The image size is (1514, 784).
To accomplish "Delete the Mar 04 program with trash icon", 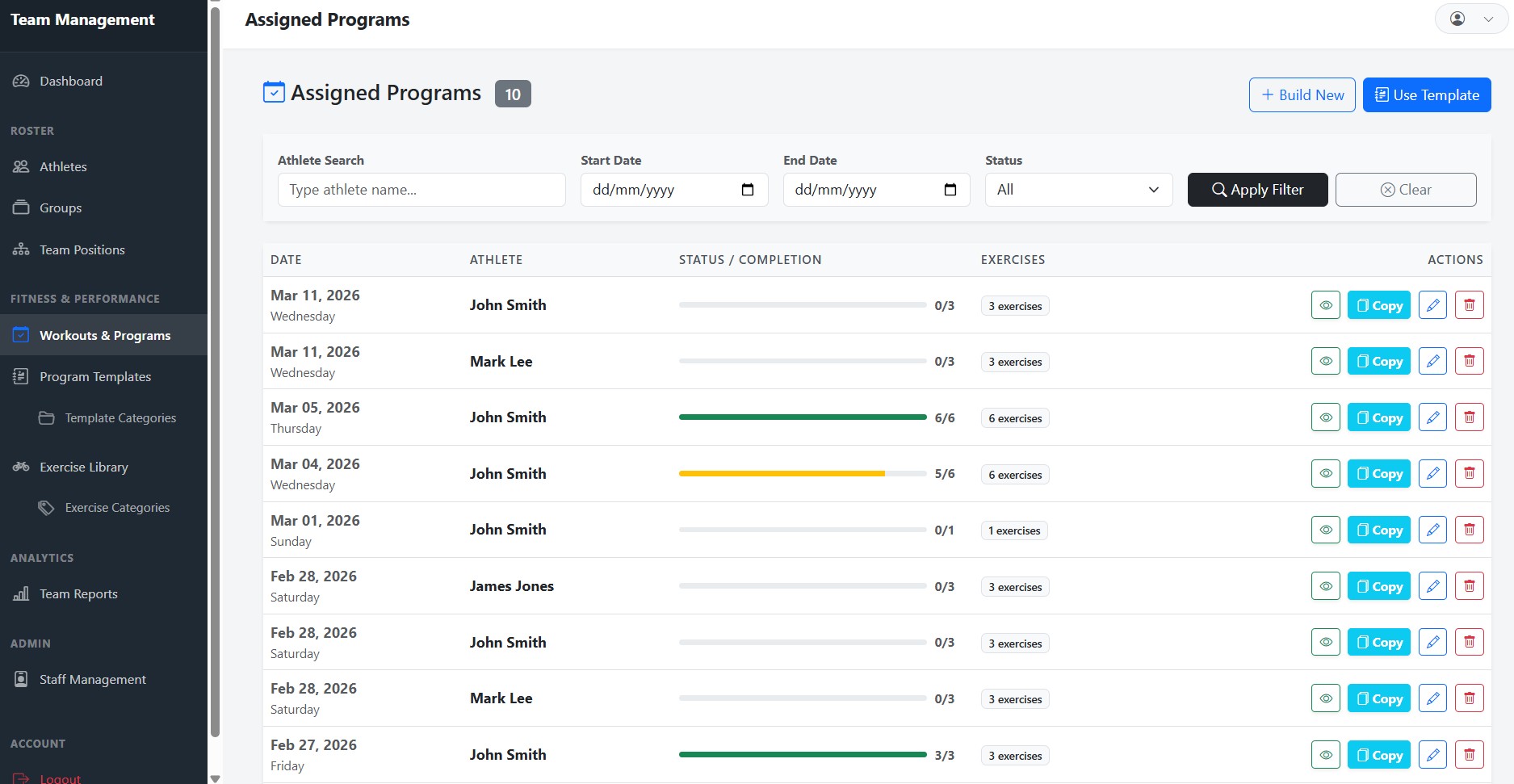I will pos(1470,473).
